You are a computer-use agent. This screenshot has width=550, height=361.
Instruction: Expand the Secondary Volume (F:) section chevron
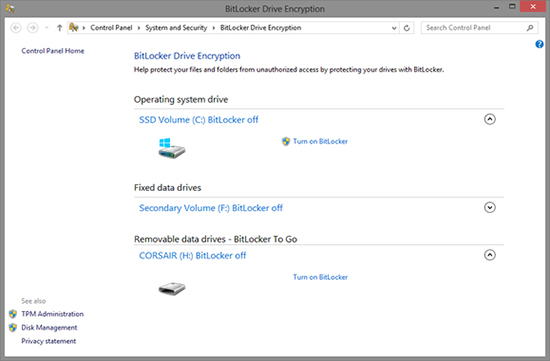click(490, 207)
